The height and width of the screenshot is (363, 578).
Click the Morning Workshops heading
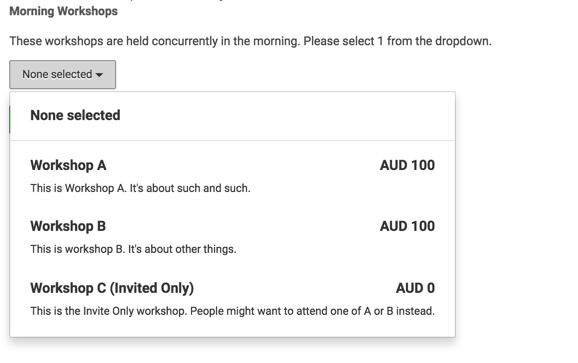(x=63, y=11)
